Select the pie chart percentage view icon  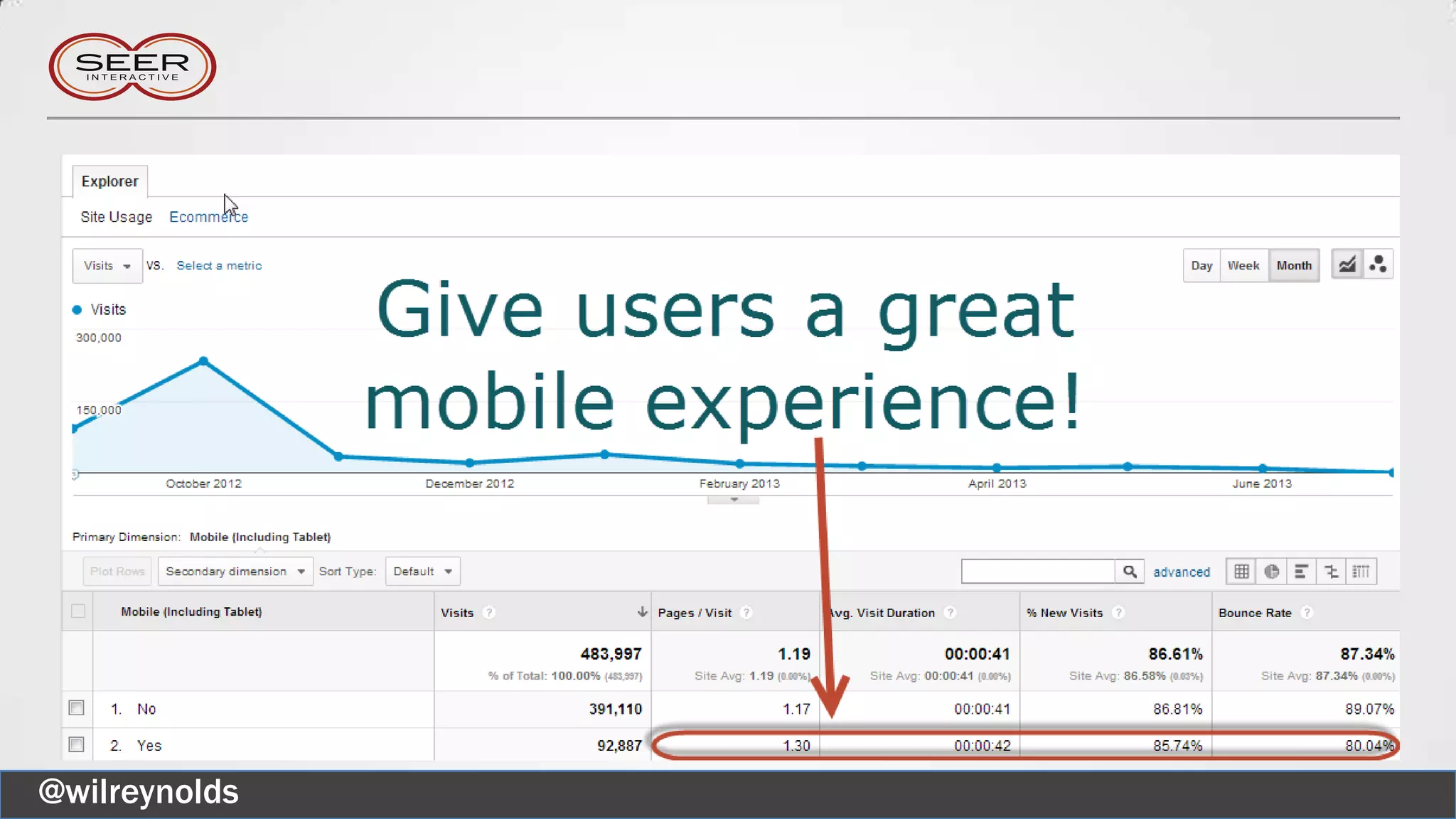coord(1272,572)
